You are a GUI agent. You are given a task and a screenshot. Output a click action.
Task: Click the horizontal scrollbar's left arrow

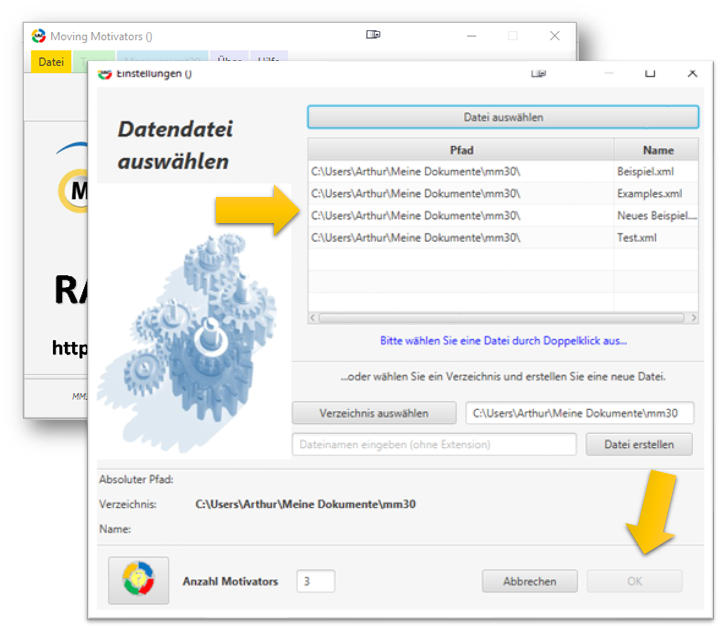313,318
